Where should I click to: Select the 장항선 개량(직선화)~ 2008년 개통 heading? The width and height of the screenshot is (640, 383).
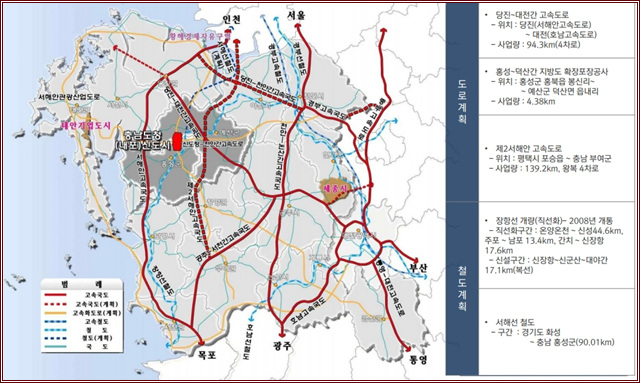click(x=554, y=220)
